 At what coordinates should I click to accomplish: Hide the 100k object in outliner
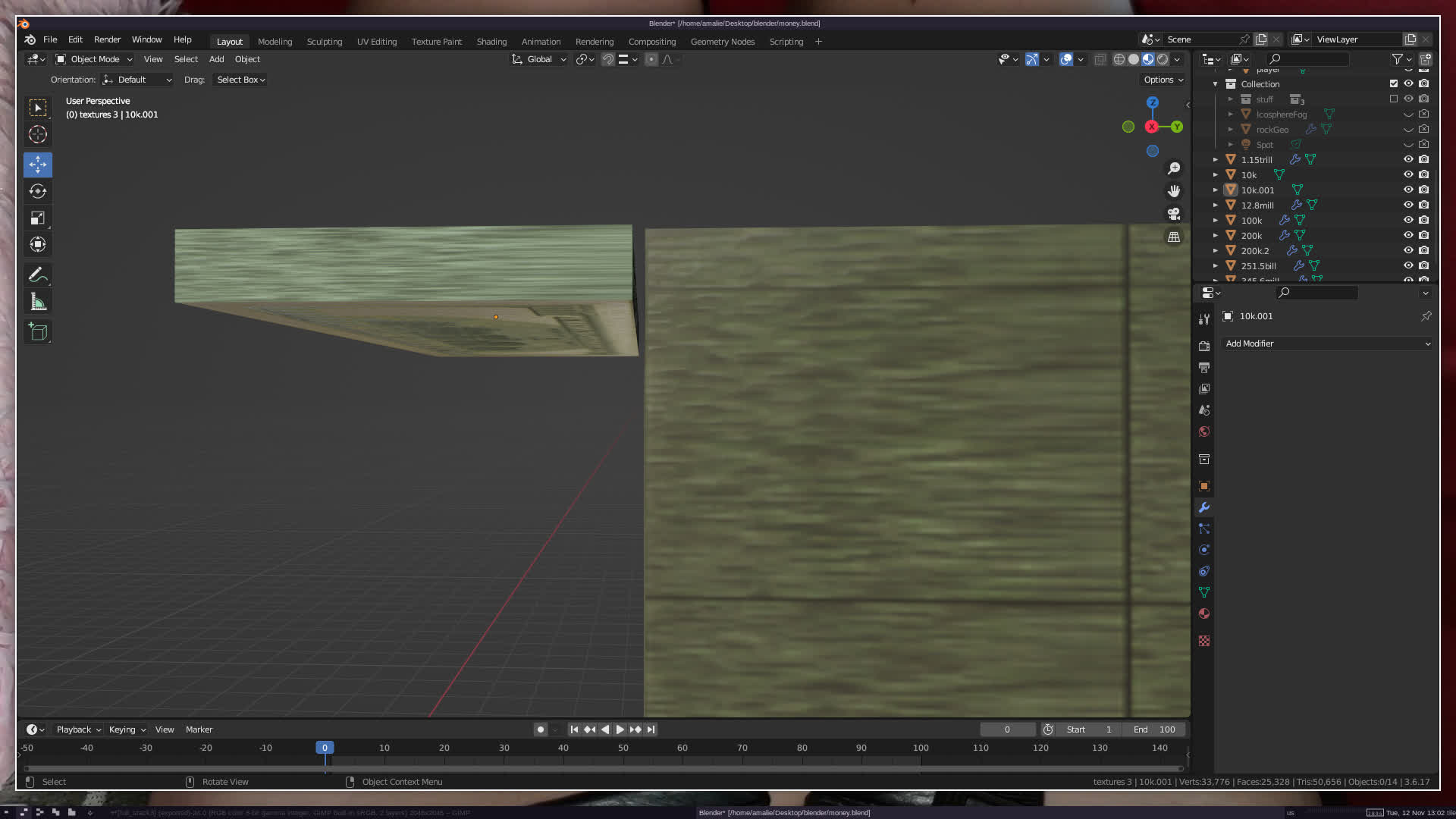(x=1408, y=221)
